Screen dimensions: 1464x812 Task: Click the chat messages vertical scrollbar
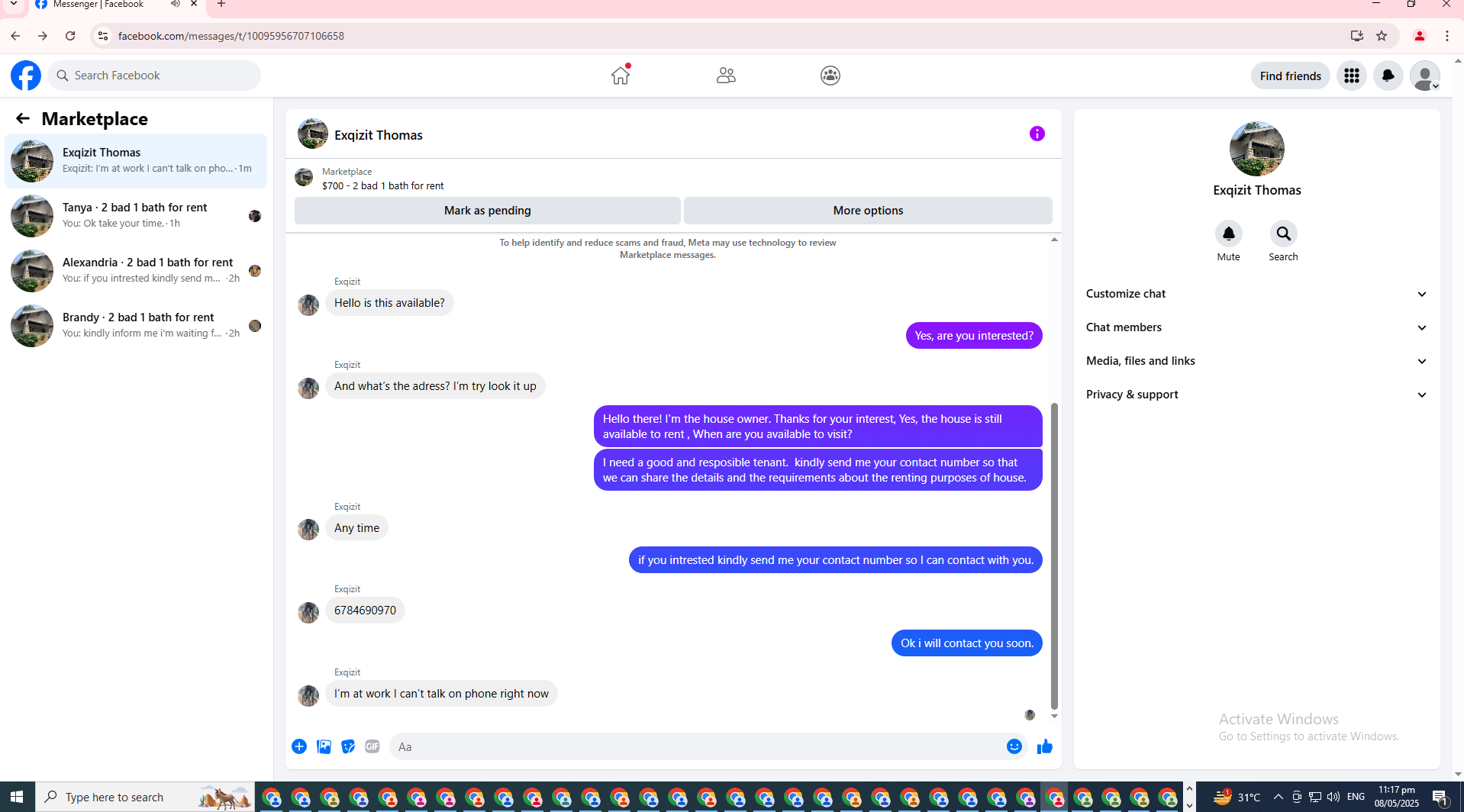(x=1054, y=556)
